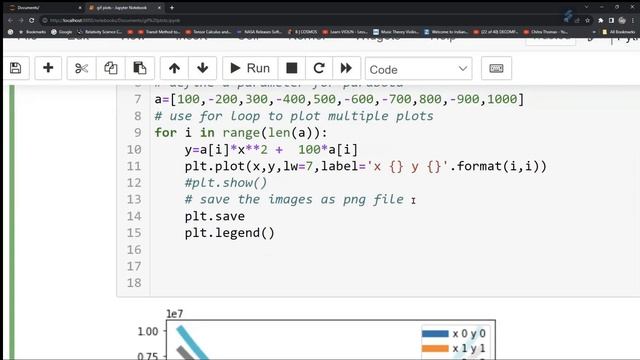
Task: Click plt.legend() on line 15
Action: (x=230, y=233)
